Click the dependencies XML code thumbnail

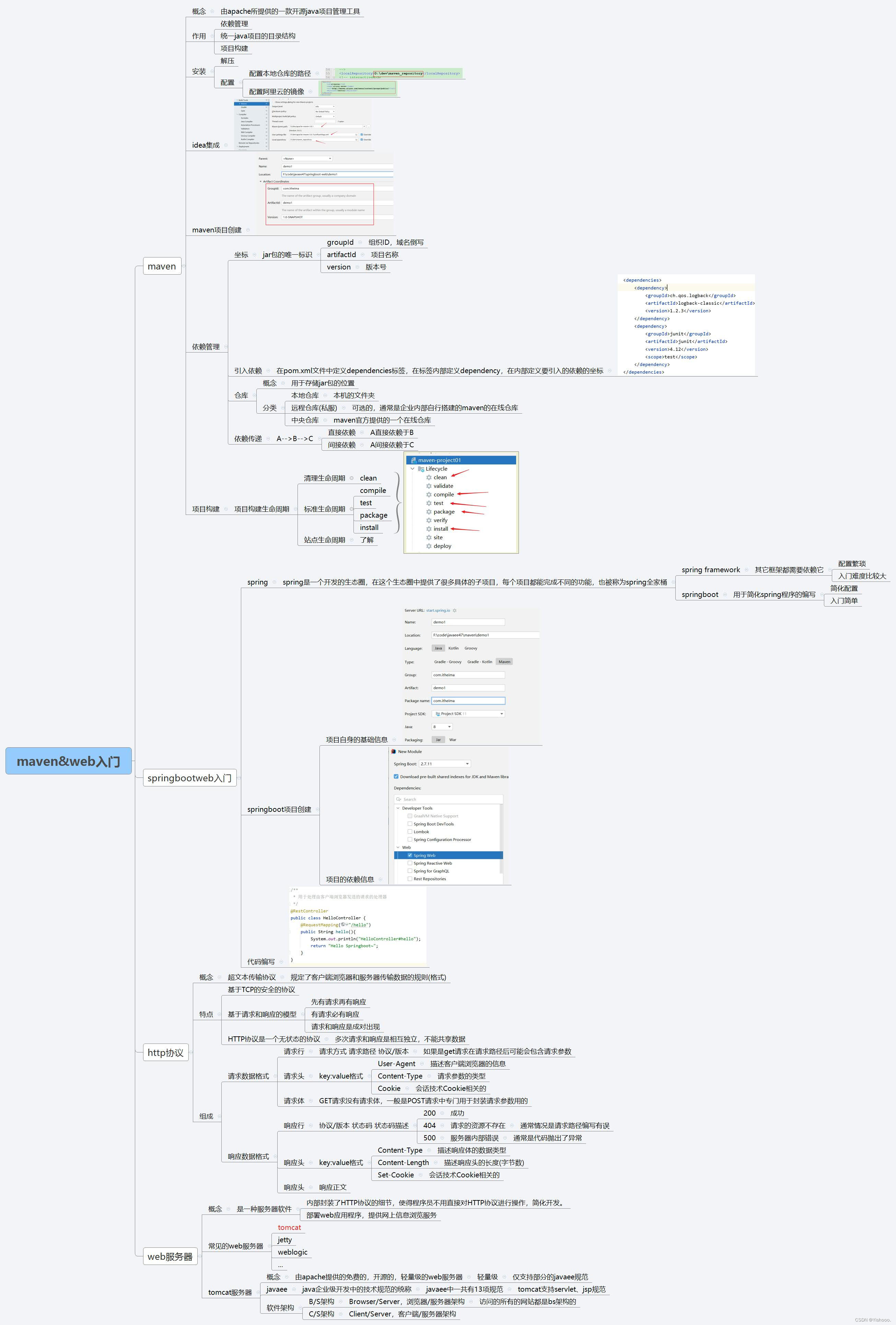pos(686,325)
